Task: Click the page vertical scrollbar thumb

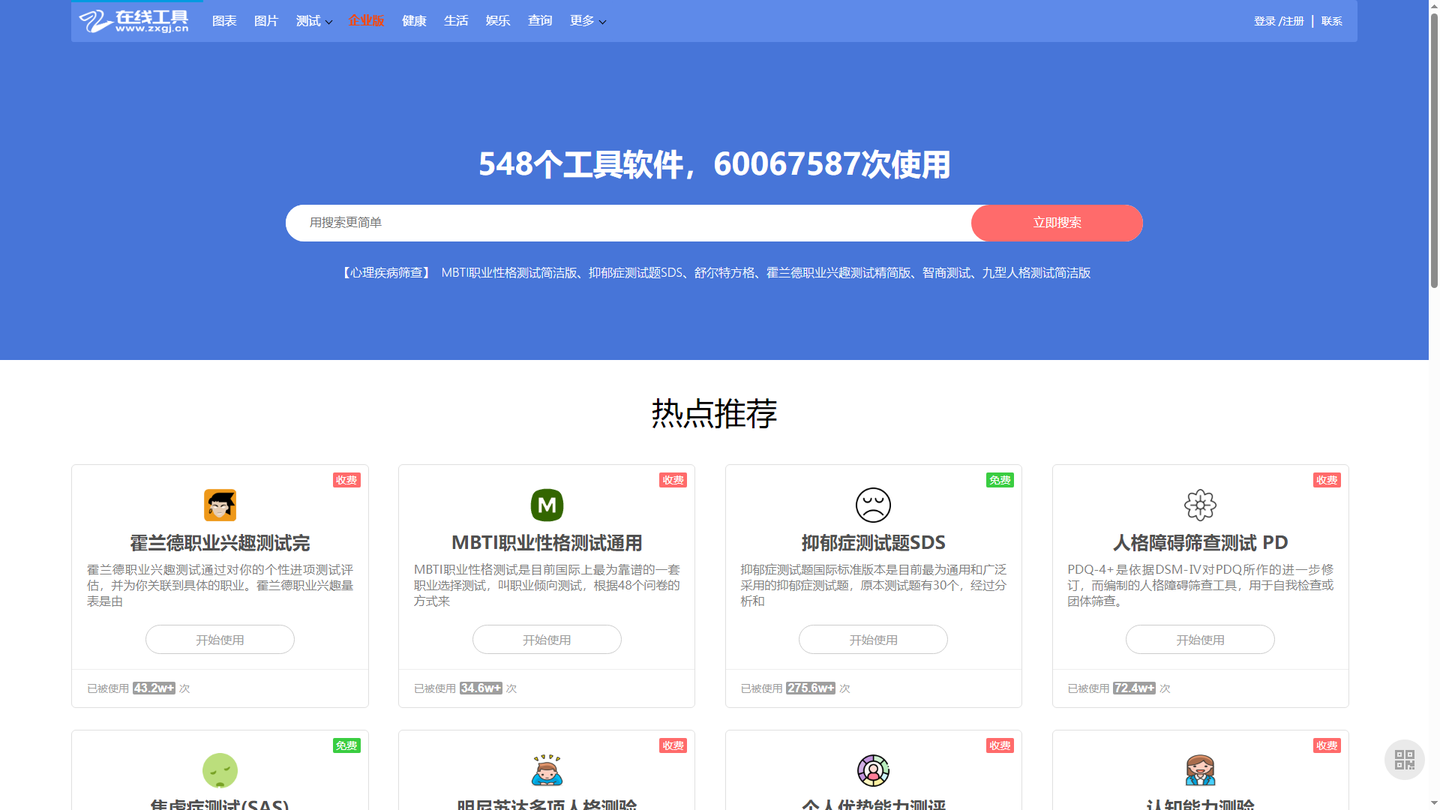Action: 1434,150
